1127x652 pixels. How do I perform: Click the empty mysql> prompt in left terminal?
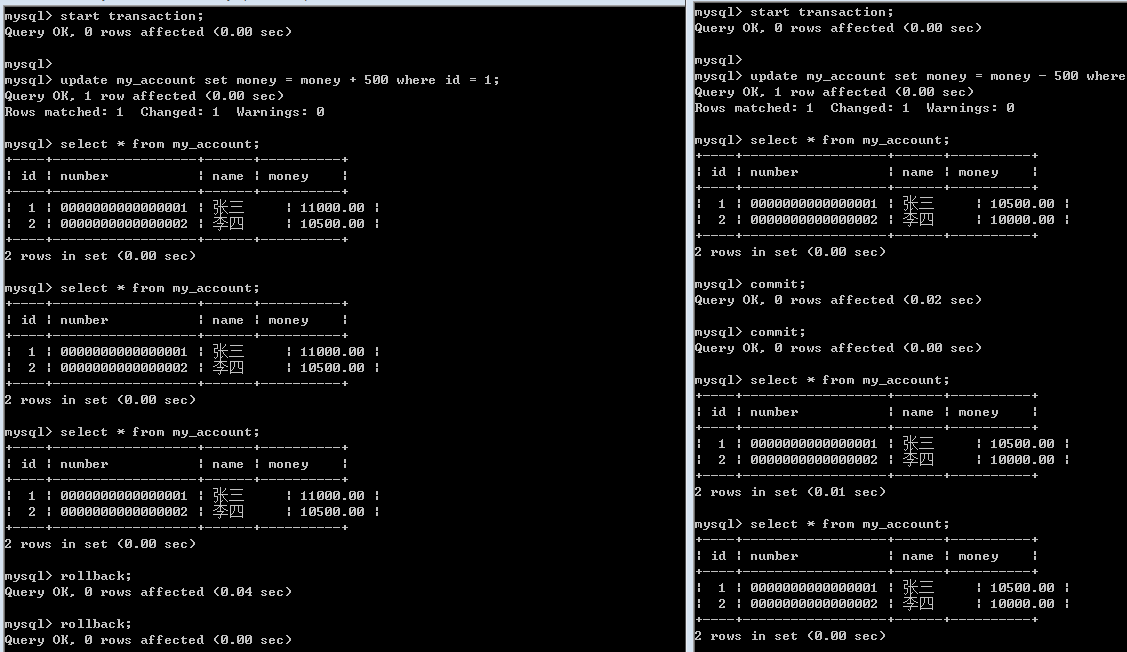click(29, 64)
